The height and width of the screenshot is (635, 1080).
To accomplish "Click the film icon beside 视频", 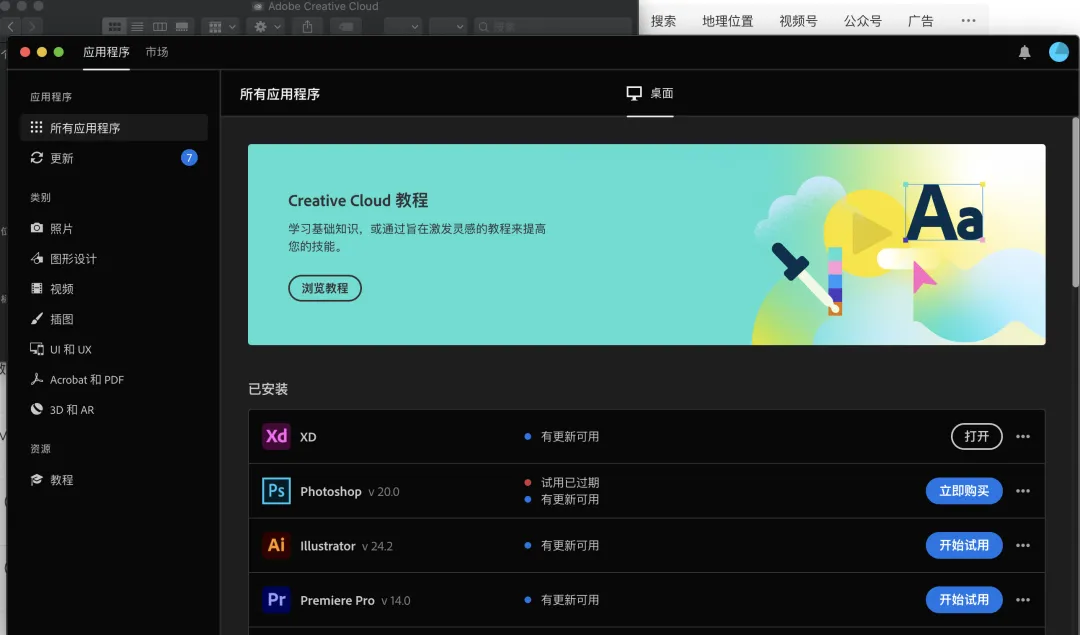I will pos(37,289).
